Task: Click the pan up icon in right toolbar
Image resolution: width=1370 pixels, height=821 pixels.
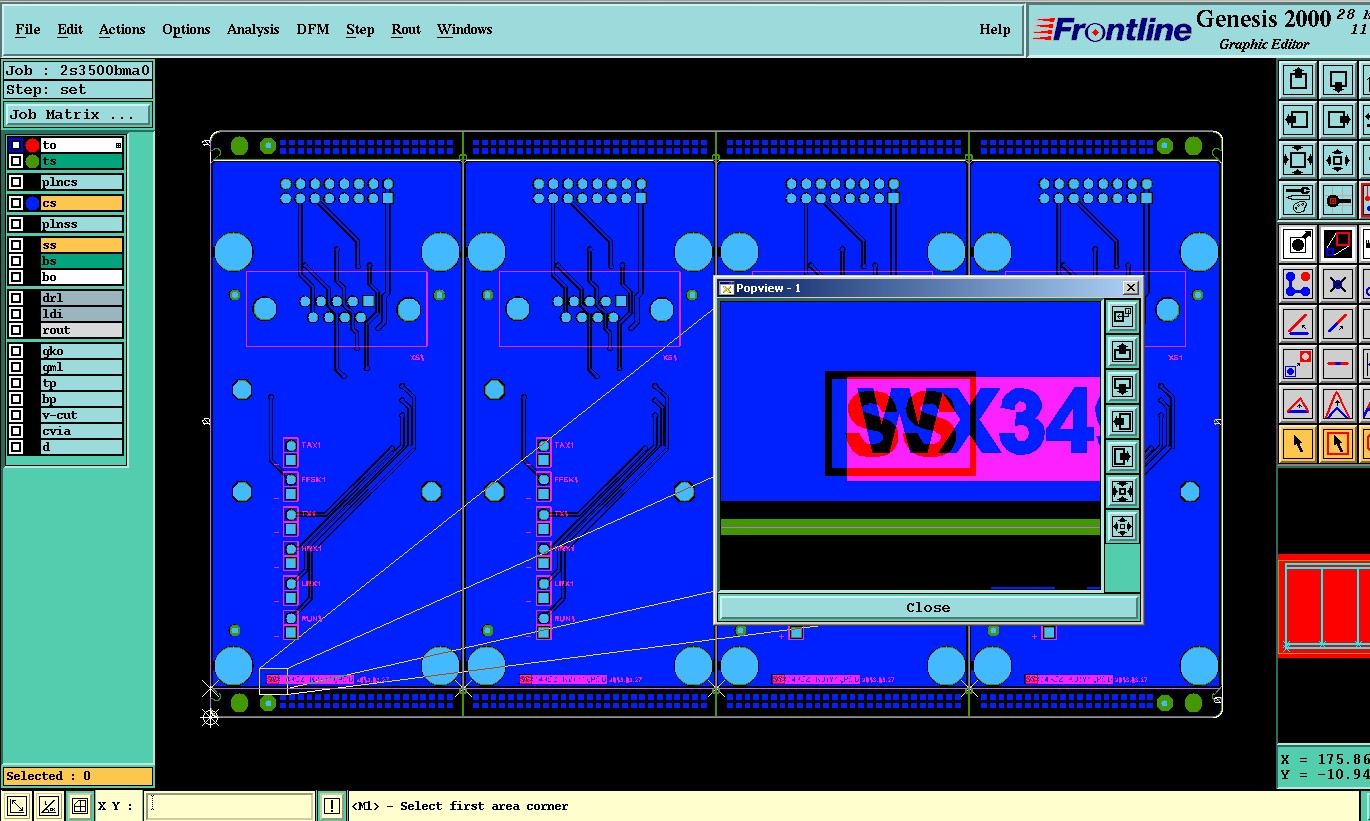Action: point(1298,80)
